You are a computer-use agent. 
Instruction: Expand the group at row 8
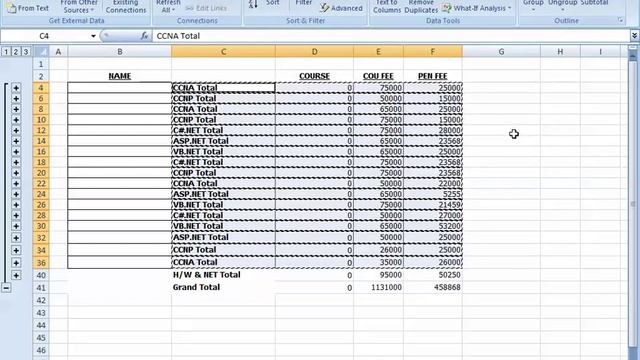[16, 109]
